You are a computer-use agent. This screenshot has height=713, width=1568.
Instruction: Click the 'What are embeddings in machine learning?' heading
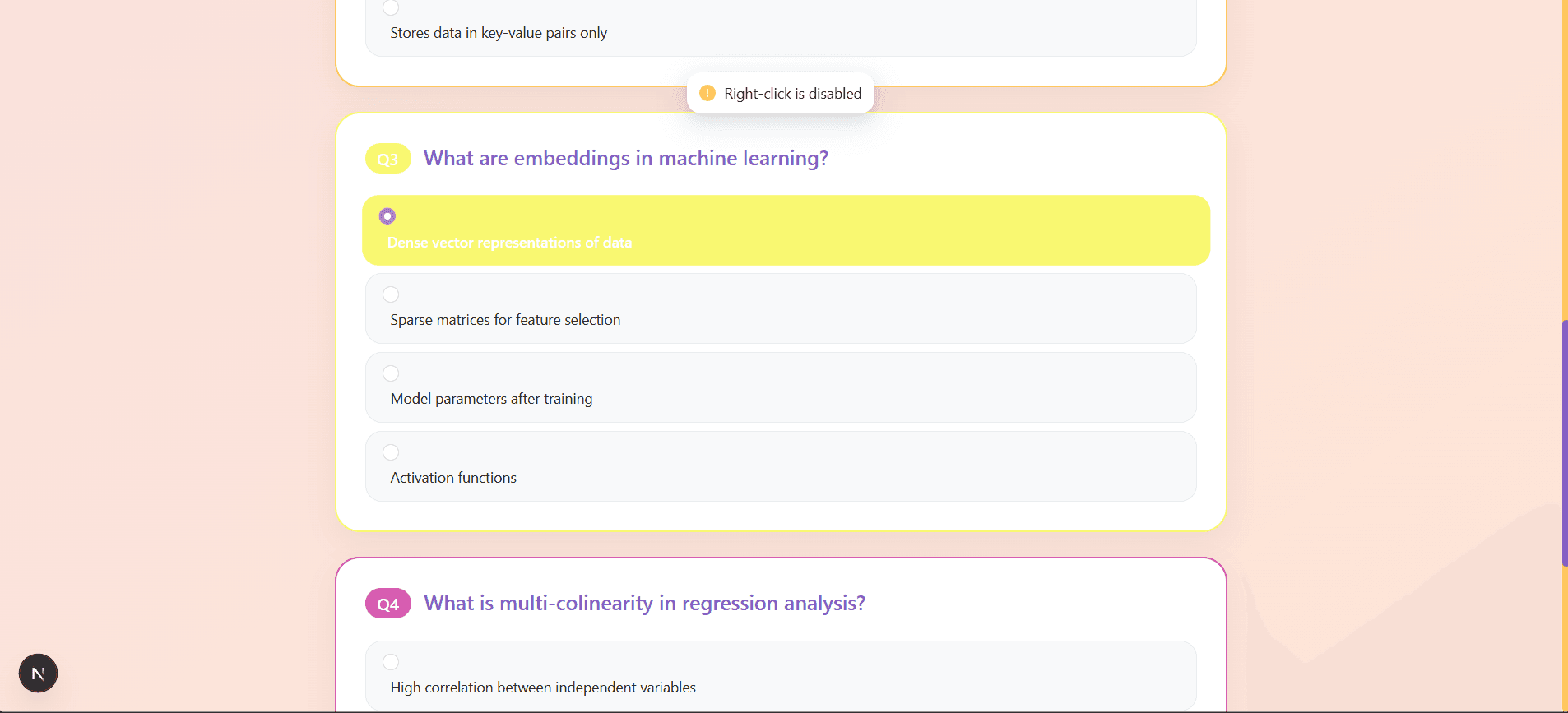[625, 158]
